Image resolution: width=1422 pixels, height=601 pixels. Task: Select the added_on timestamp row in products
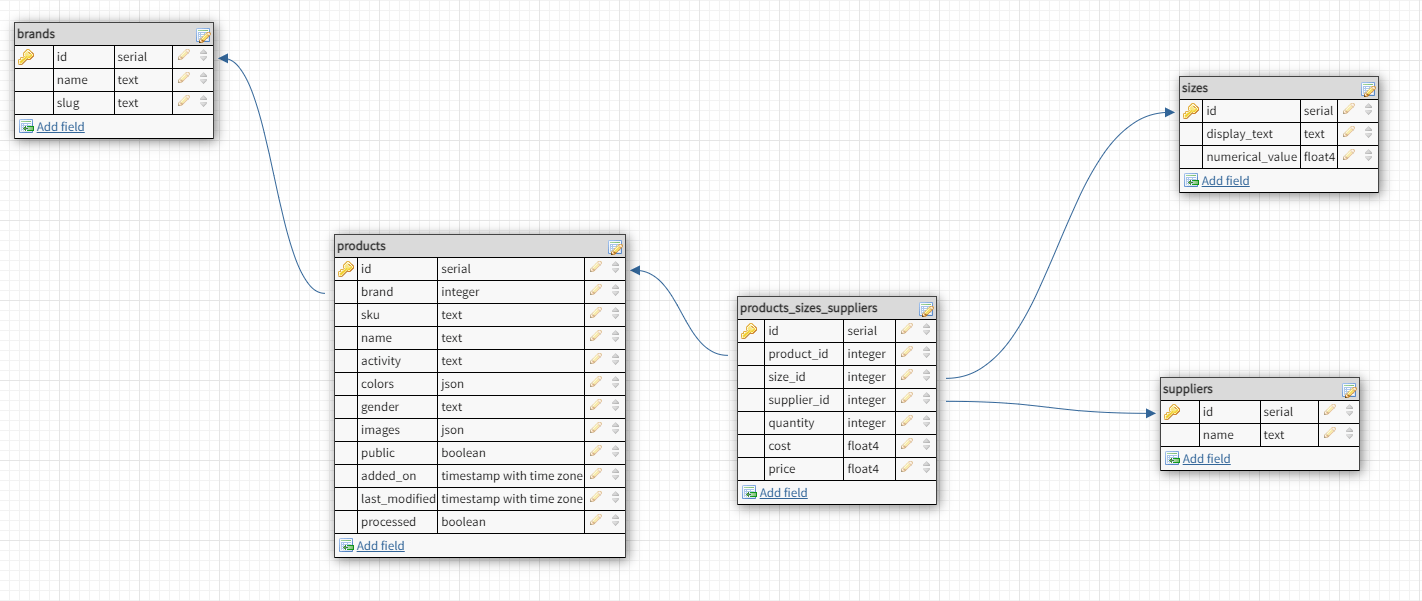pyautogui.click(x=396, y=475)
